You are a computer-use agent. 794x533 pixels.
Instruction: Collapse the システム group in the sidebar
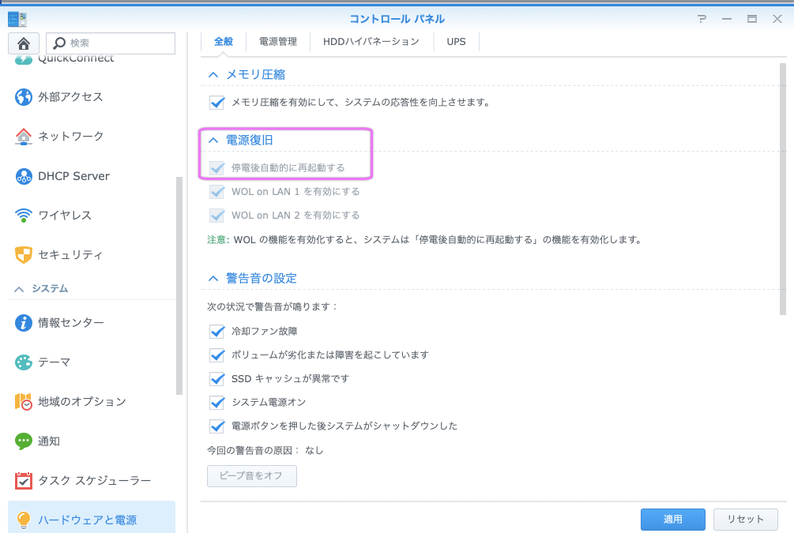[x=19, y=289]
